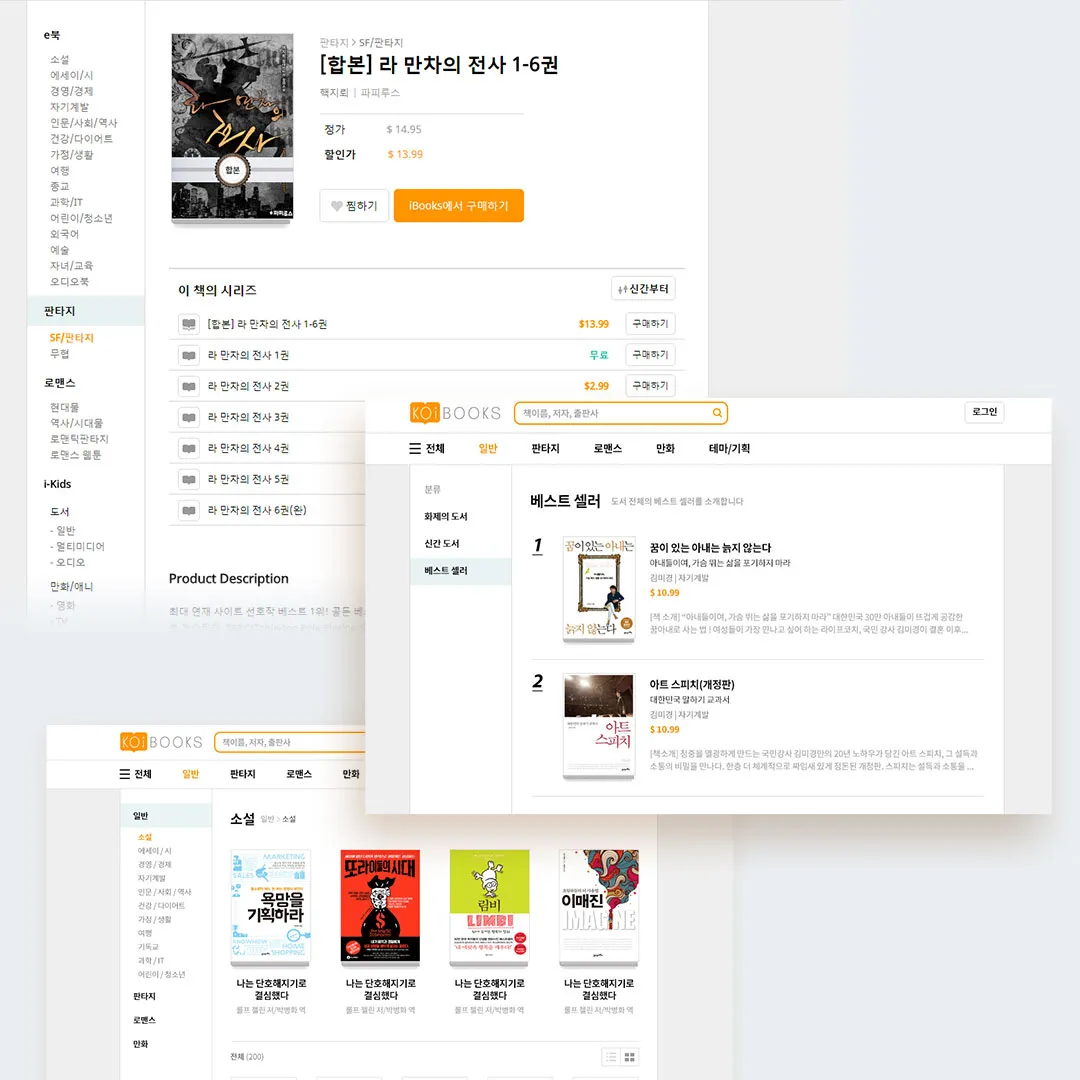Click book icon beside 라 만차의 전사 3권
1080x1080 pixels.
pyautogui.click(x=189, y=417)
